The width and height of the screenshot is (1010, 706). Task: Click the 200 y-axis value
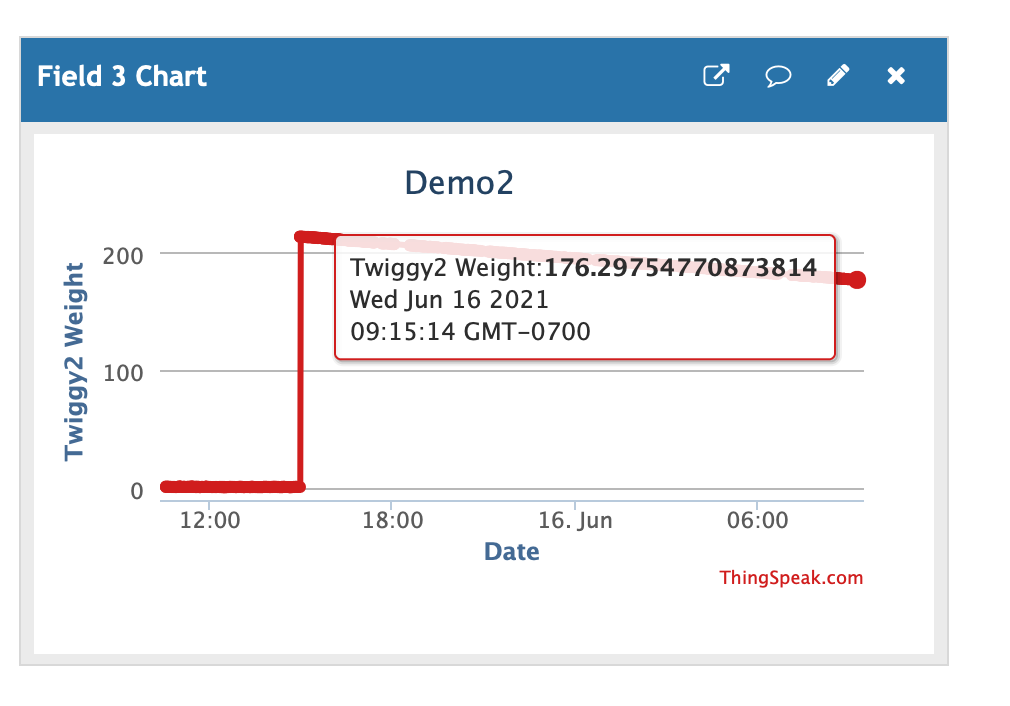tap(124, 254)
